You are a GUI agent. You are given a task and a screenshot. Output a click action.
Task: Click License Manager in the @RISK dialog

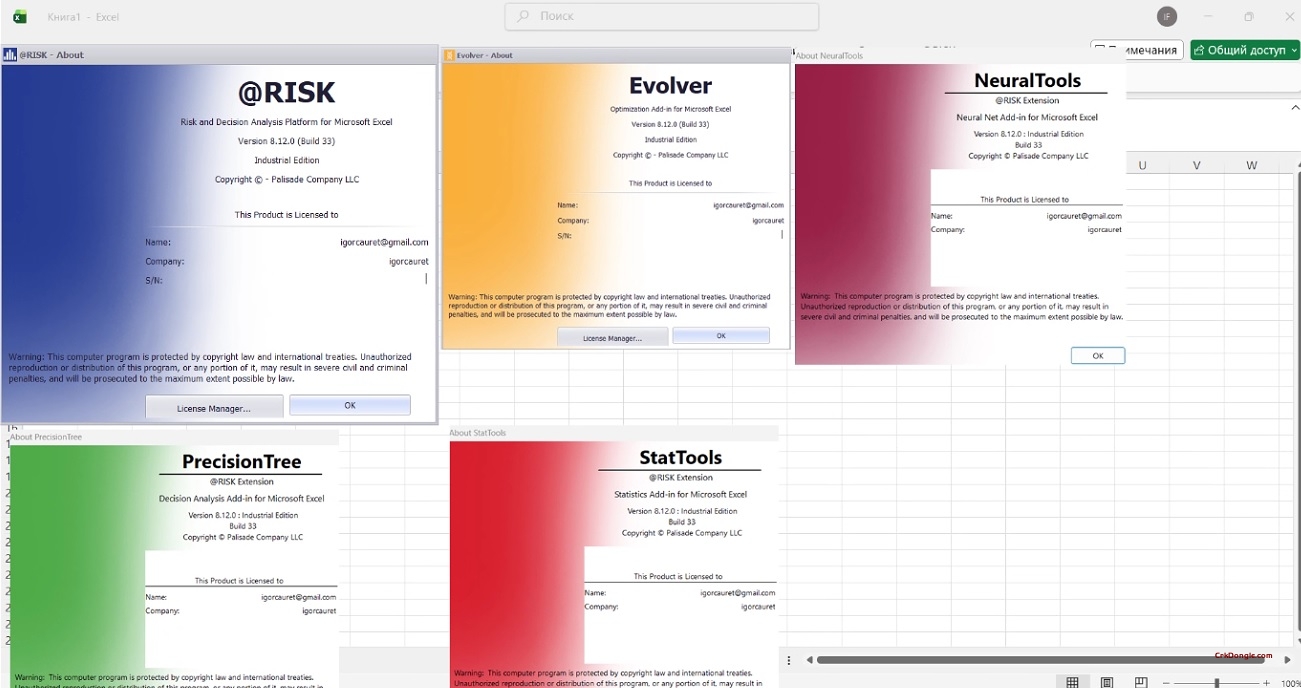click(x=214, y=407)
